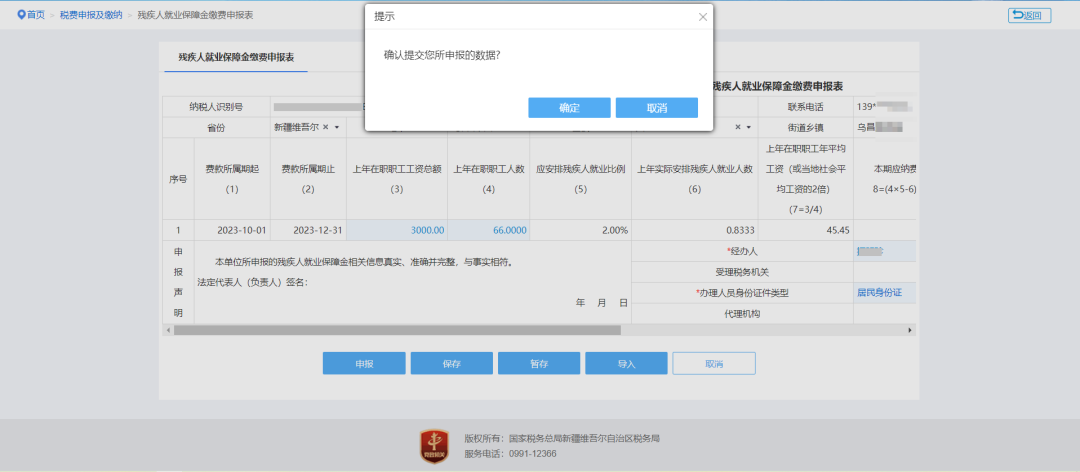1080x472 pixels.
Task: Click the 申报 button below the form
Action: coord(364,363)
